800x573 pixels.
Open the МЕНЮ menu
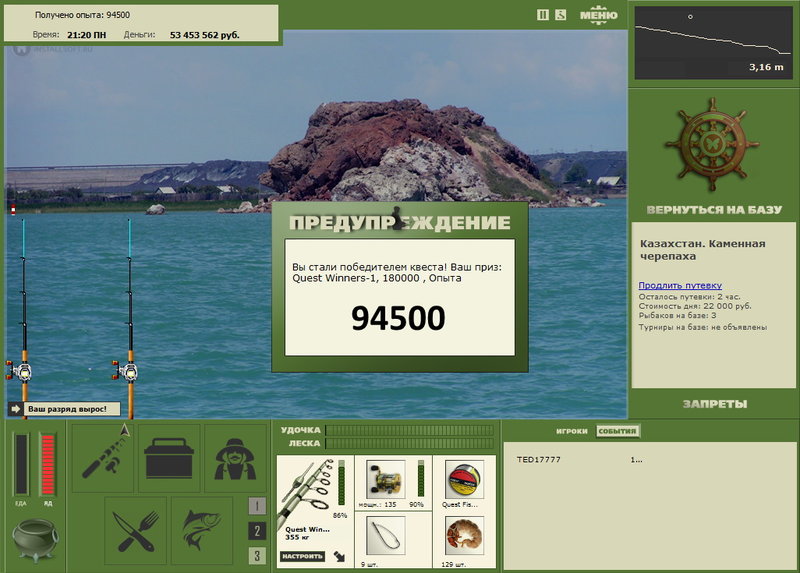[598, 15]
